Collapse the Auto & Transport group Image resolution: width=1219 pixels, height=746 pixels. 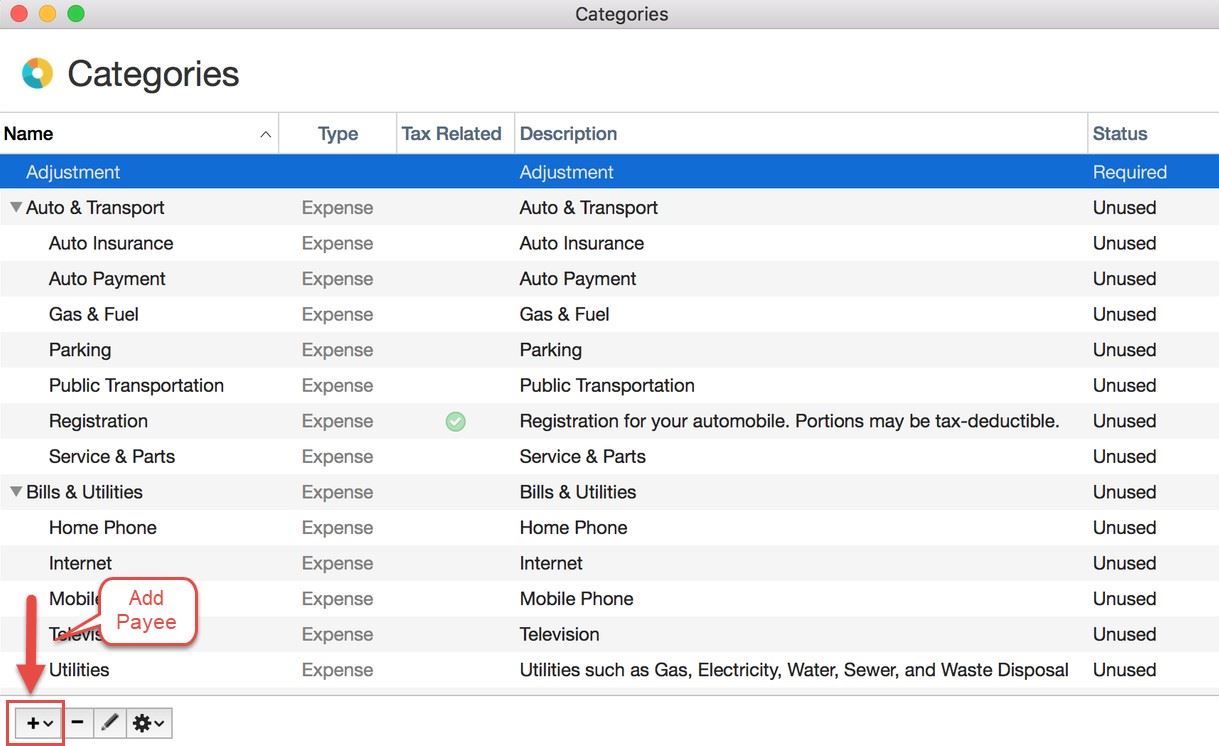(15, 208)
